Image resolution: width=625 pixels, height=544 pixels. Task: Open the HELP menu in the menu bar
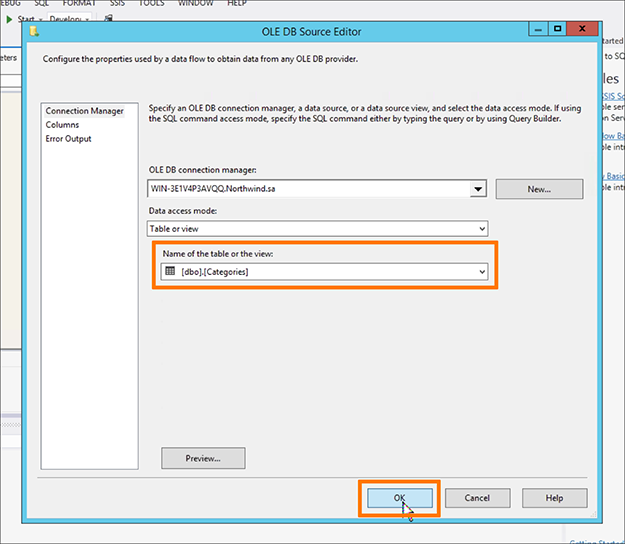point(237,3)
